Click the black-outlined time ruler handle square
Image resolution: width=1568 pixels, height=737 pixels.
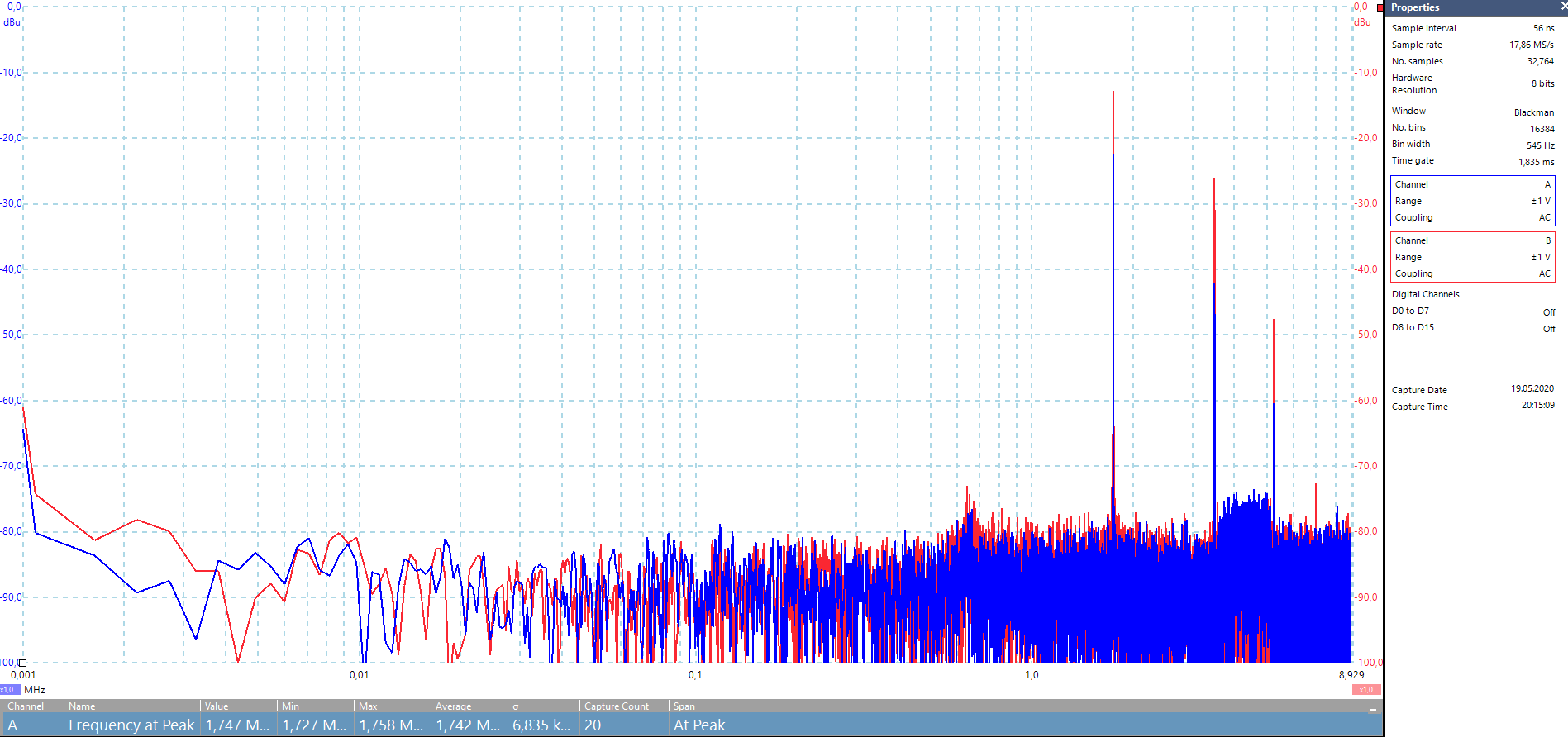coord(23,663)
